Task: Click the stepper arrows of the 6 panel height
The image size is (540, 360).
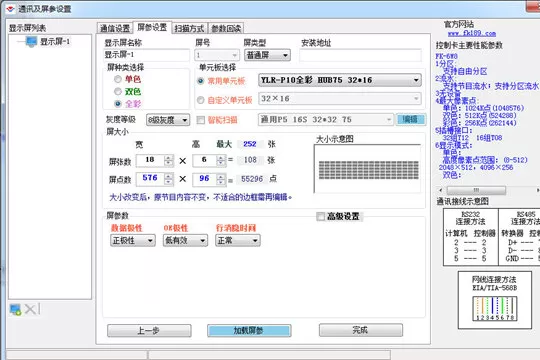Action: pyautogui.click(x=221, y=160)
